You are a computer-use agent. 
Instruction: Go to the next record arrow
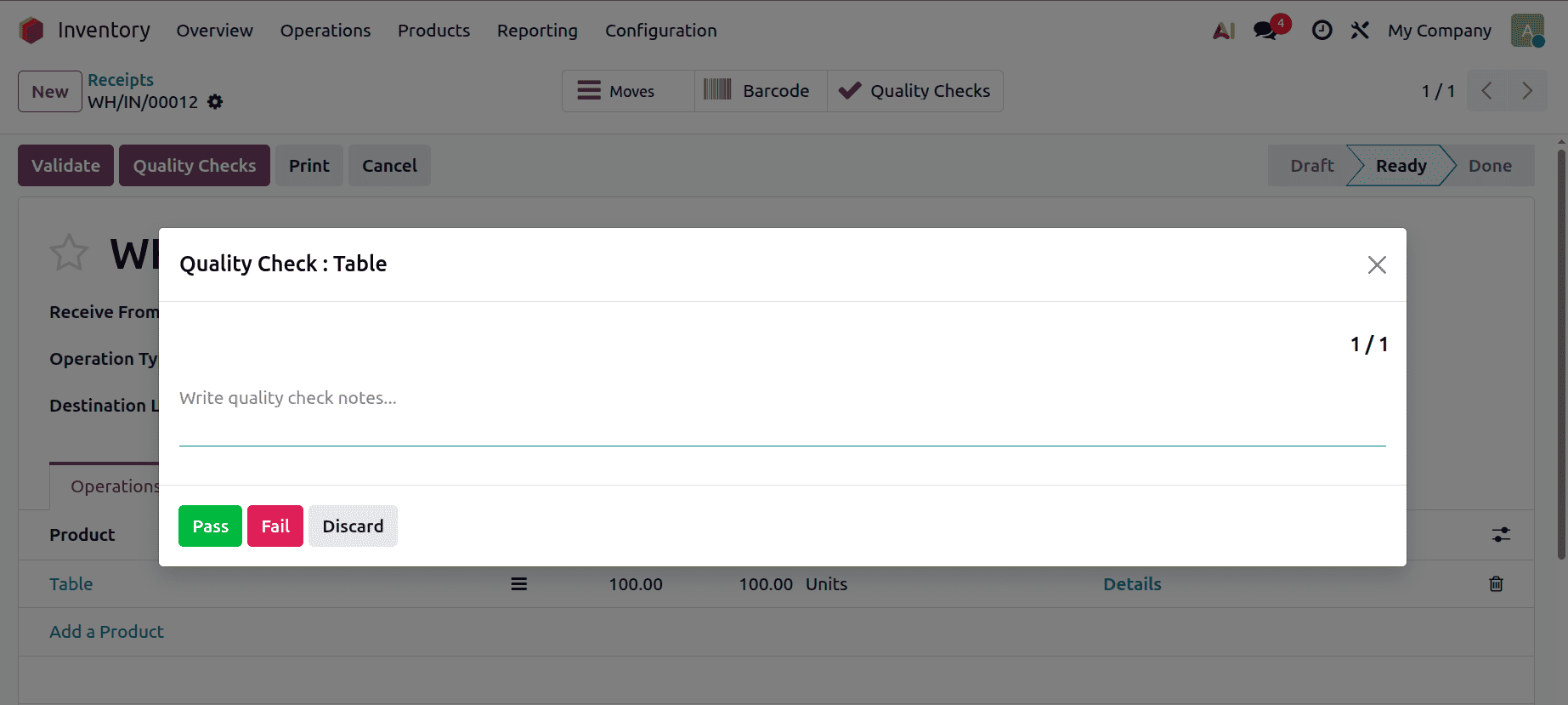click(1527, 91)
